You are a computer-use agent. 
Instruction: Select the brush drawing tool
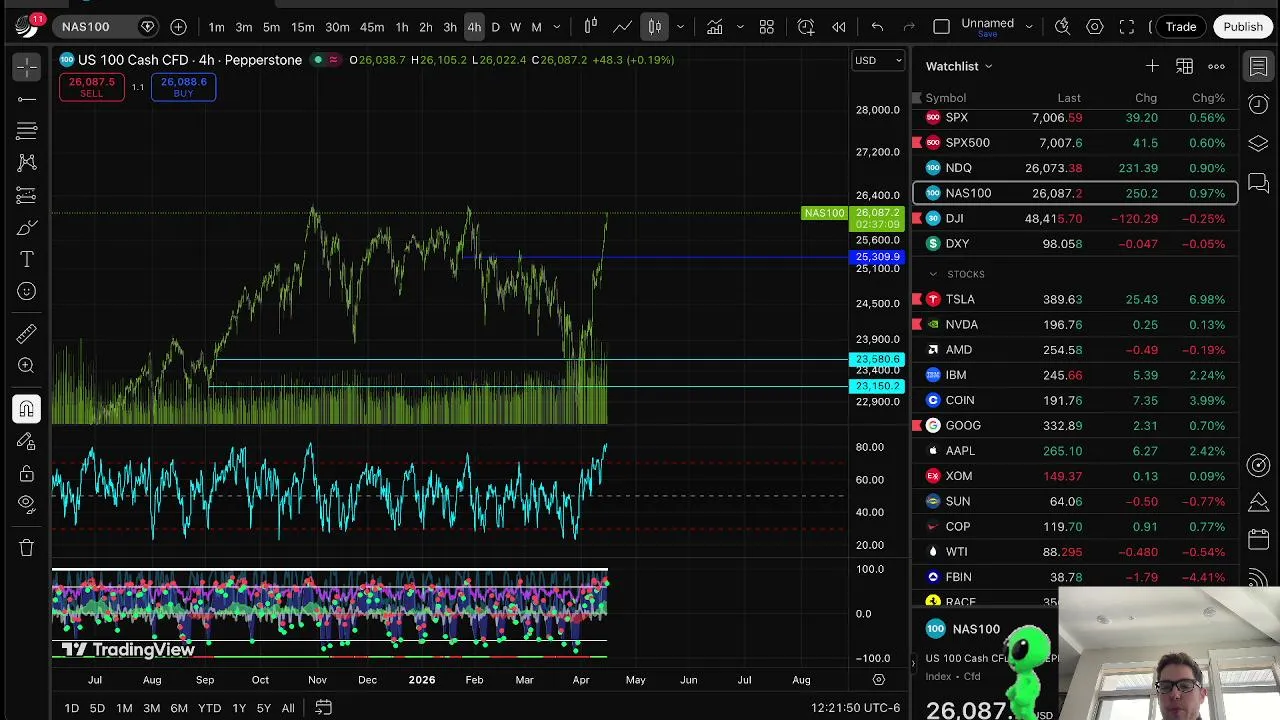(27, 228)
